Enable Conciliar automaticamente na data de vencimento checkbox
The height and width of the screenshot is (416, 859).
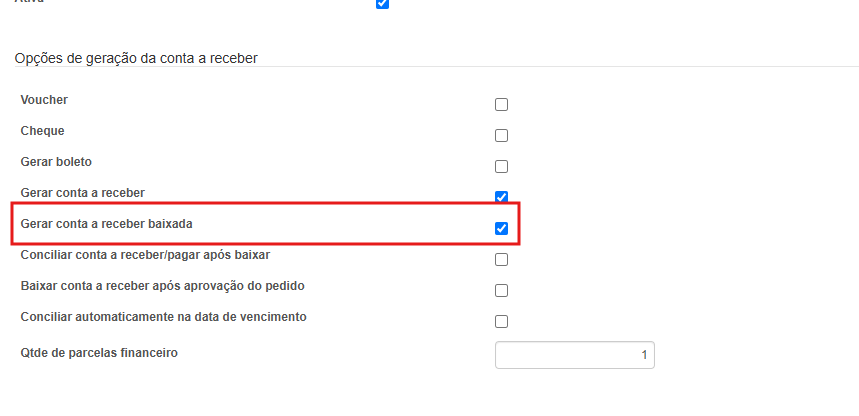click(x=502, y=322)
